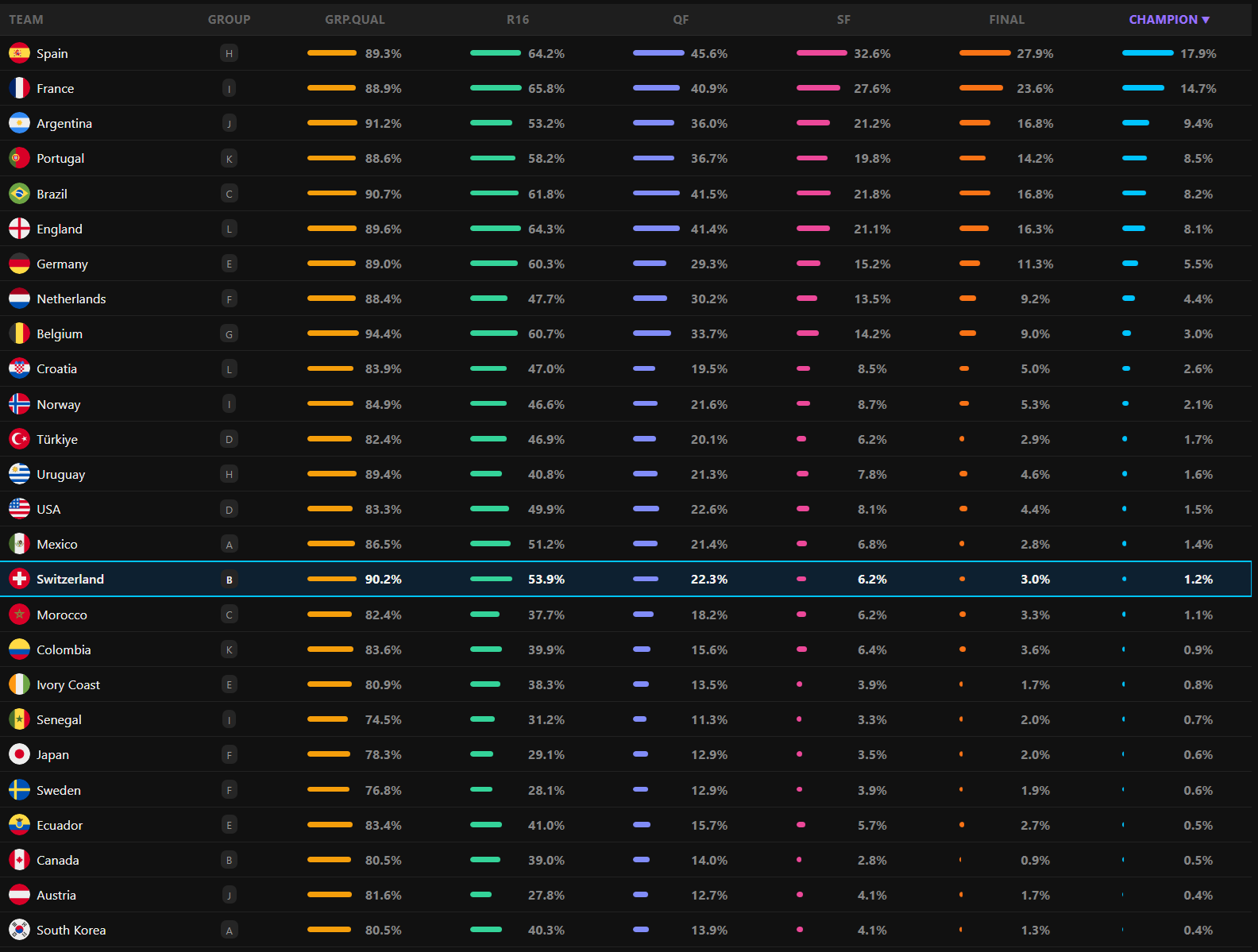1258x952 pixels.
Task: Click the Morocco flag icon
Action: click(19, 615)
